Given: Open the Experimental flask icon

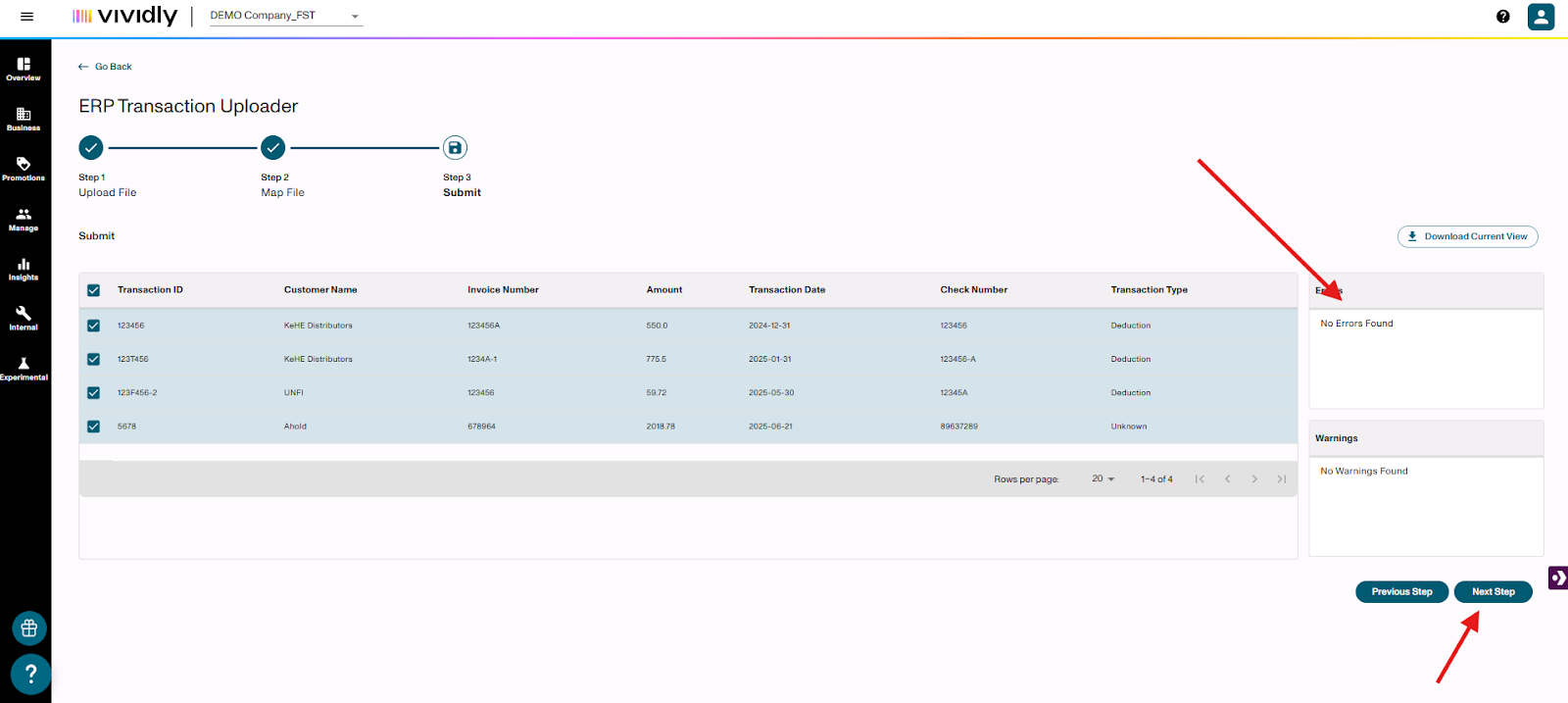Looking at the screenshot, I should 24,368.
